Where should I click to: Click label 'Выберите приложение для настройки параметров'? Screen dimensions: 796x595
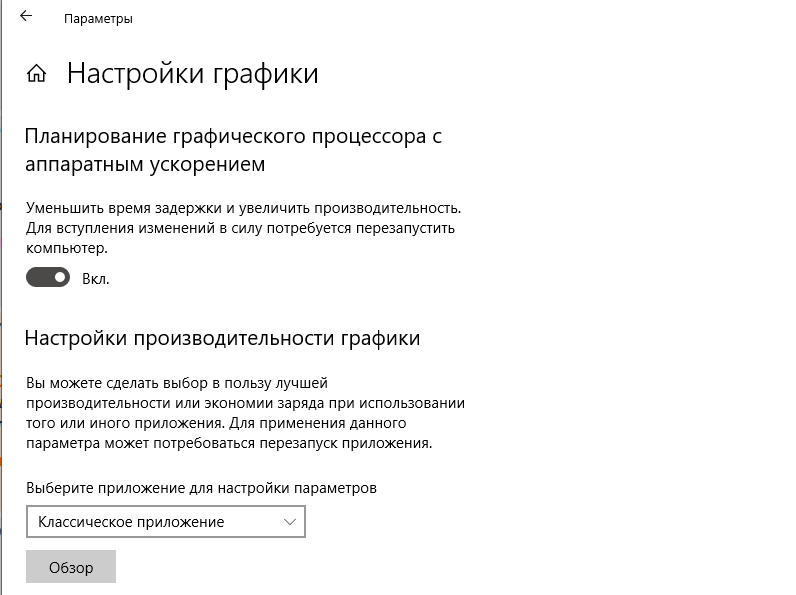[x=202, y=488]
